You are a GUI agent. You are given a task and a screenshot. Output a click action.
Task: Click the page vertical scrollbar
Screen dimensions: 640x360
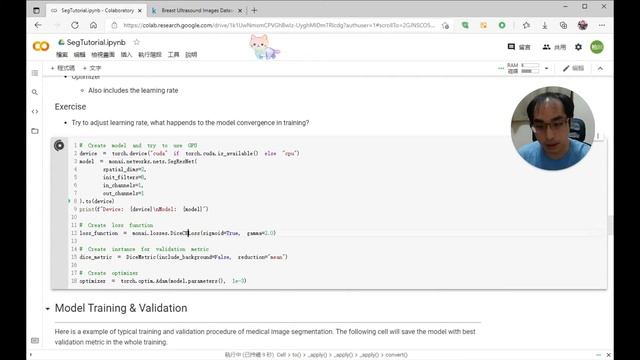click(610, 225)
